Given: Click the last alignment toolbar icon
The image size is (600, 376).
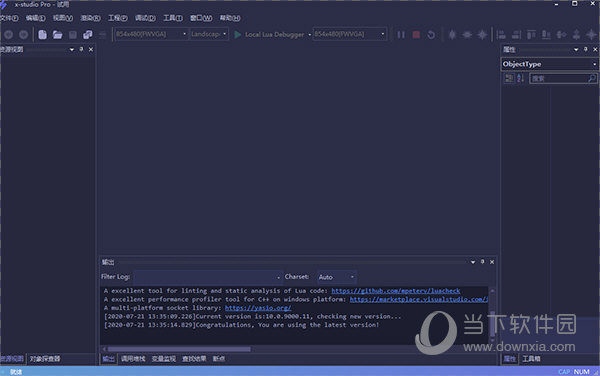Looking at the screenshot, I should (x=591, y=35).
